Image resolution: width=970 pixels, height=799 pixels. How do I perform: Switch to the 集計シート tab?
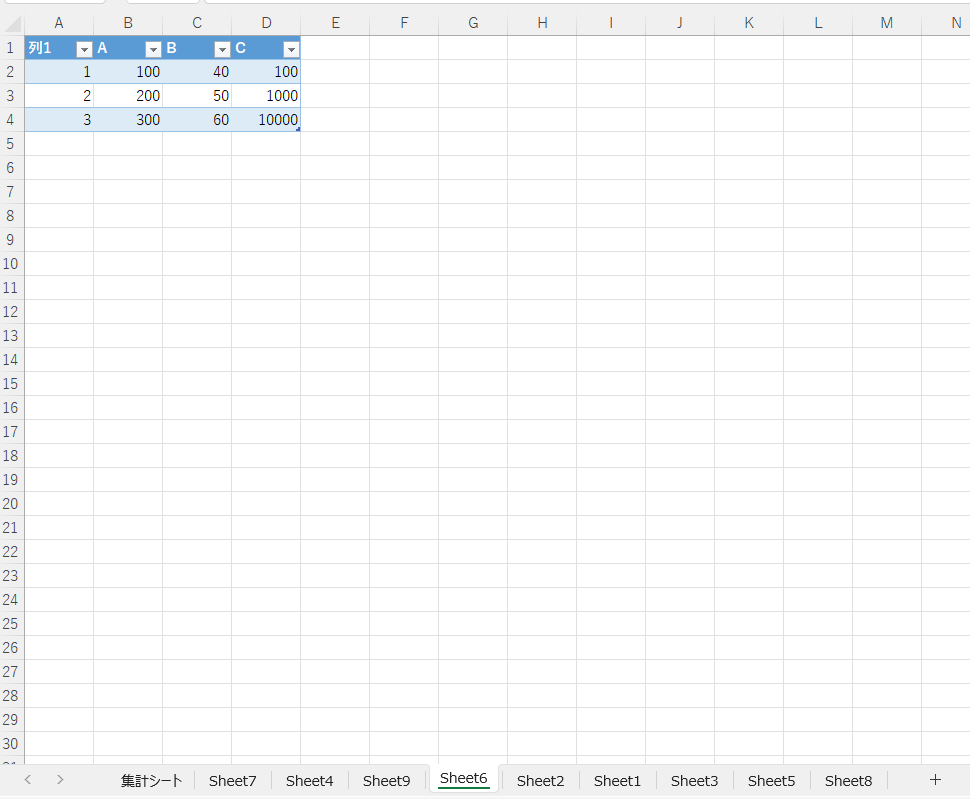[152, 781]
